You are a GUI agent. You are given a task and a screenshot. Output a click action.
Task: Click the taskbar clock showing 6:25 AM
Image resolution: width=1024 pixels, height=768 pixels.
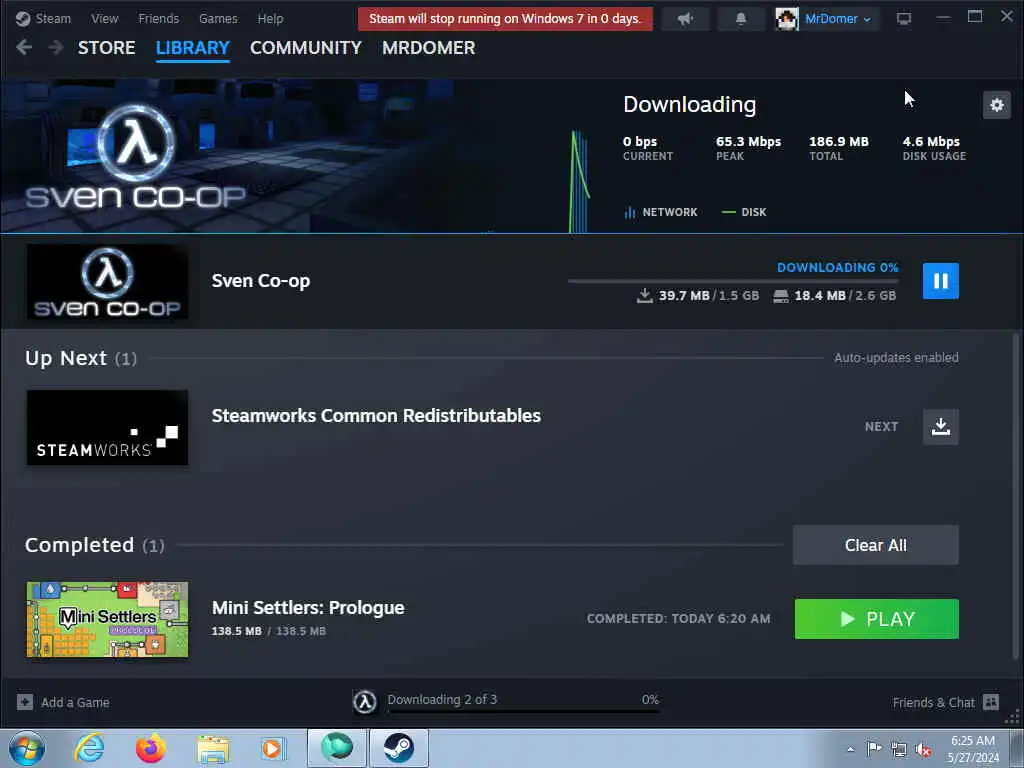pos(972,749)
